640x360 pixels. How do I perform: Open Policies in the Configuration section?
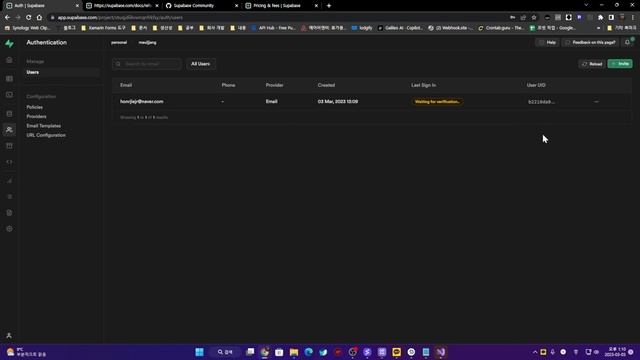click(35, 107)
